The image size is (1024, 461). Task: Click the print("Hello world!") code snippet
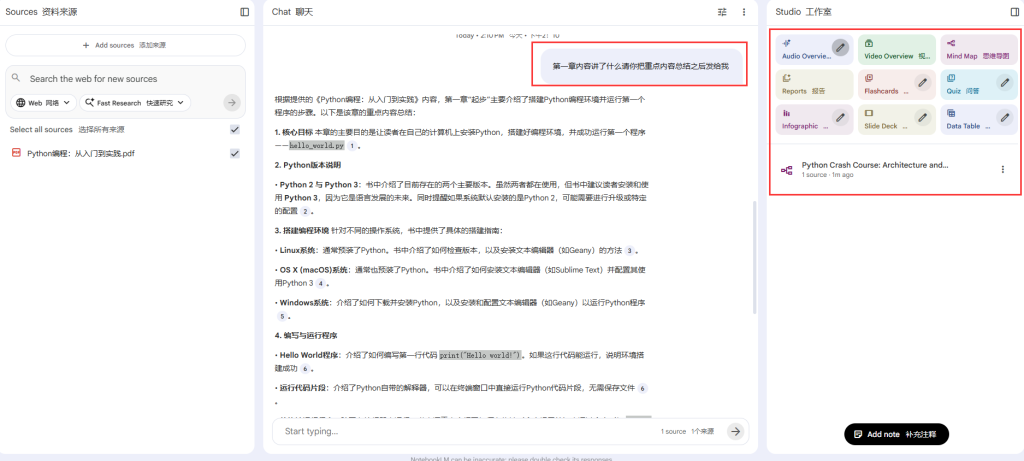click(480, 355)
